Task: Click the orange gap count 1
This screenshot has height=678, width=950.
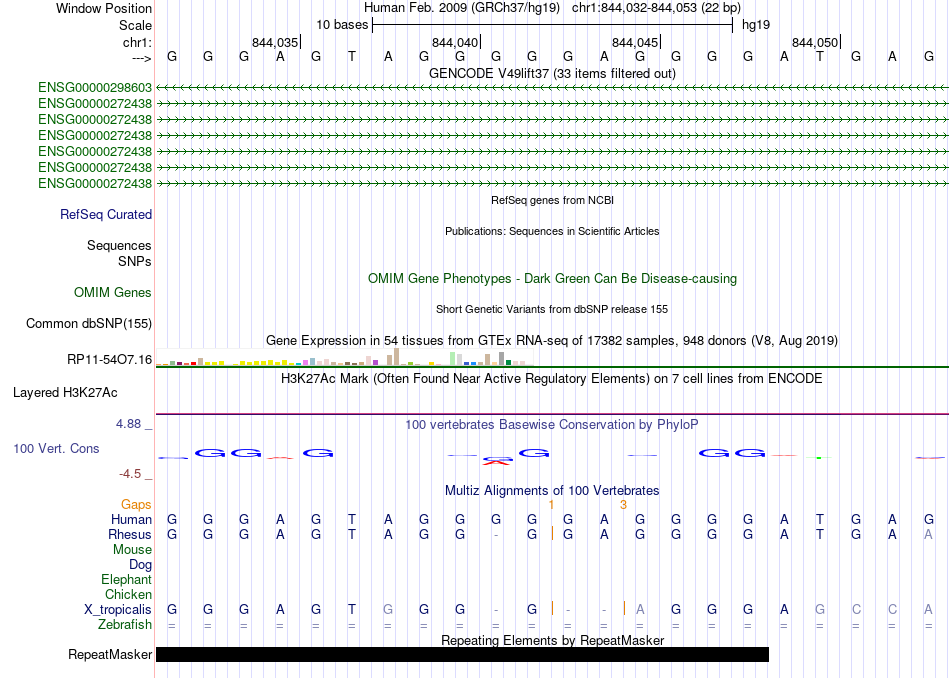Action: (x=551, y=505)
